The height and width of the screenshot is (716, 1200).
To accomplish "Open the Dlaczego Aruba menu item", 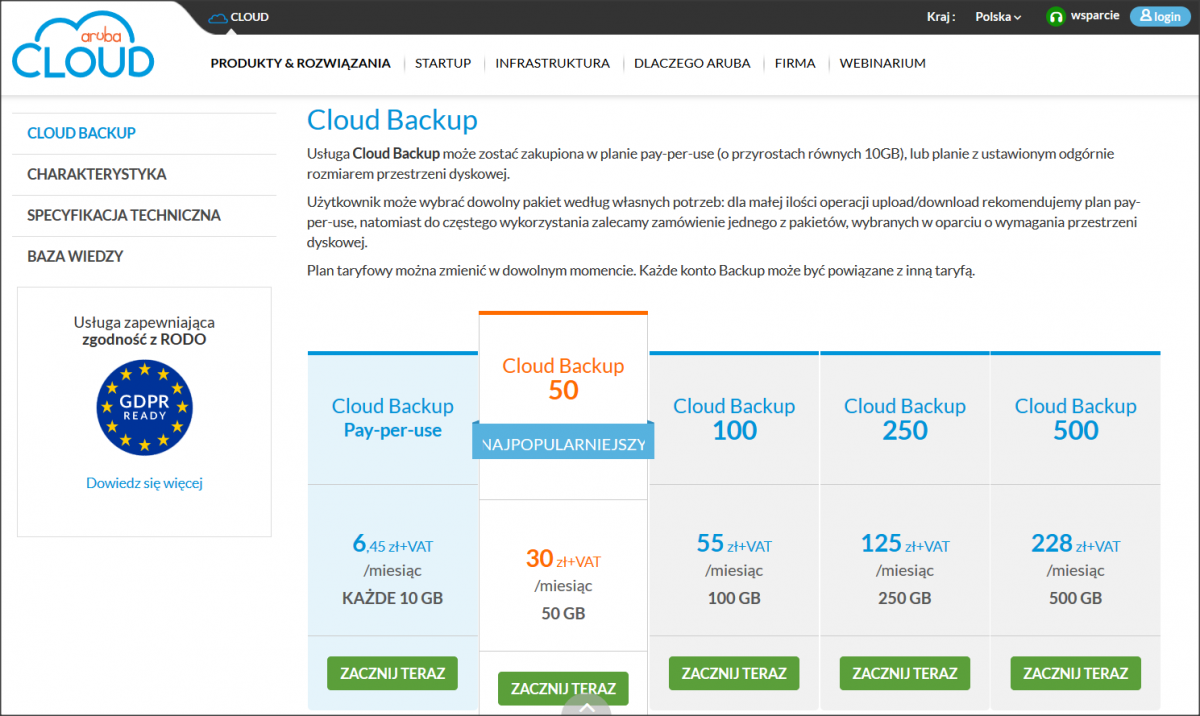I will click(692, 63).
